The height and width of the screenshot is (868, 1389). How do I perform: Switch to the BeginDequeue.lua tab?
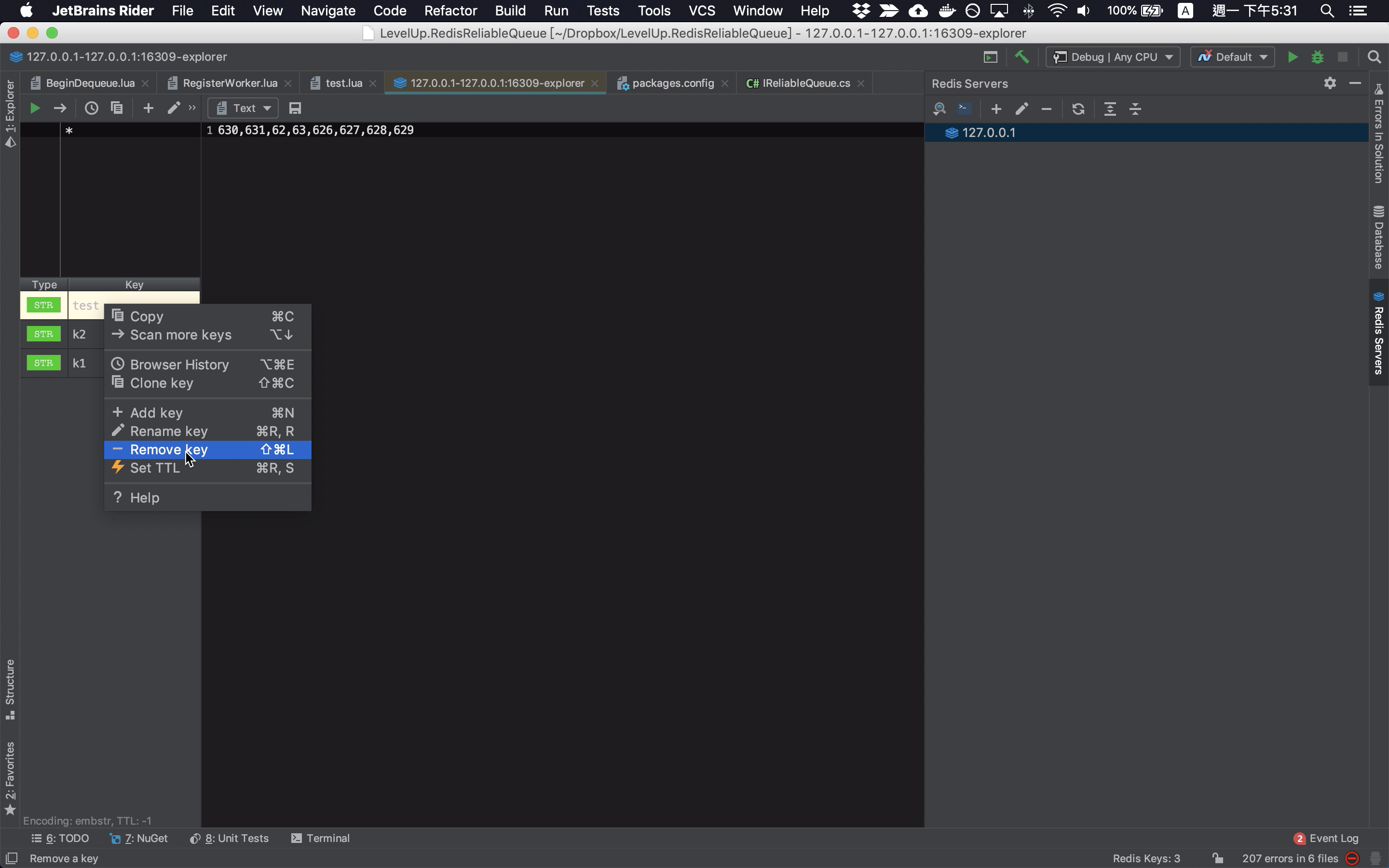(x=90, y=83)
